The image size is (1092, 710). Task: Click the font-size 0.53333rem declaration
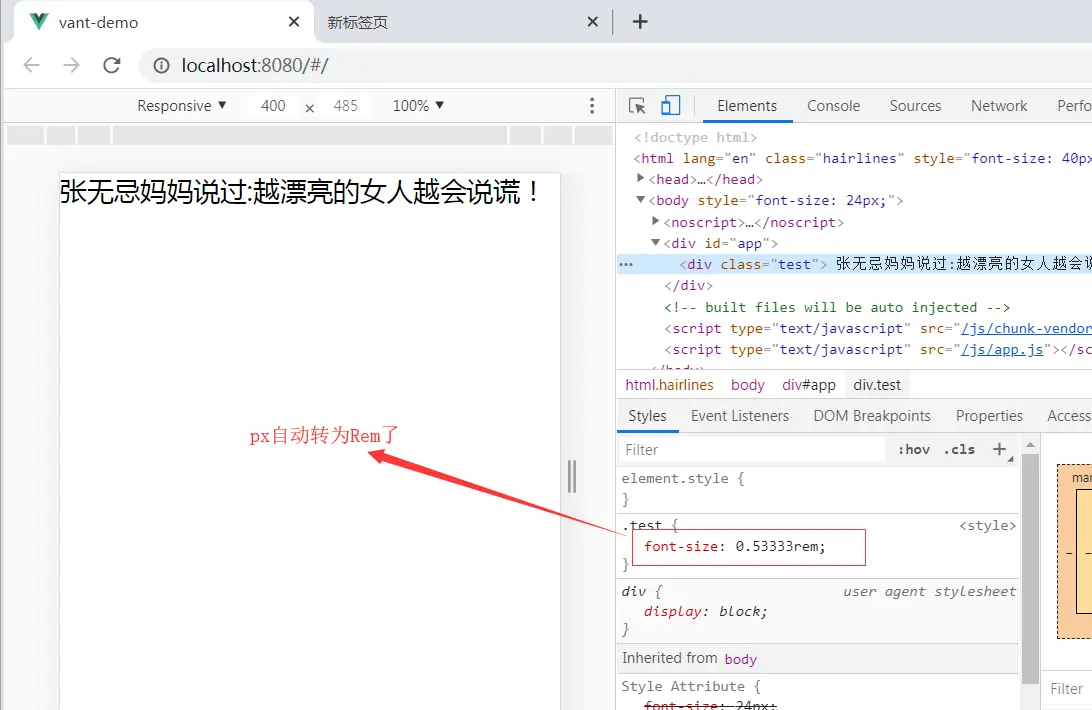click(x=734, y=546)
